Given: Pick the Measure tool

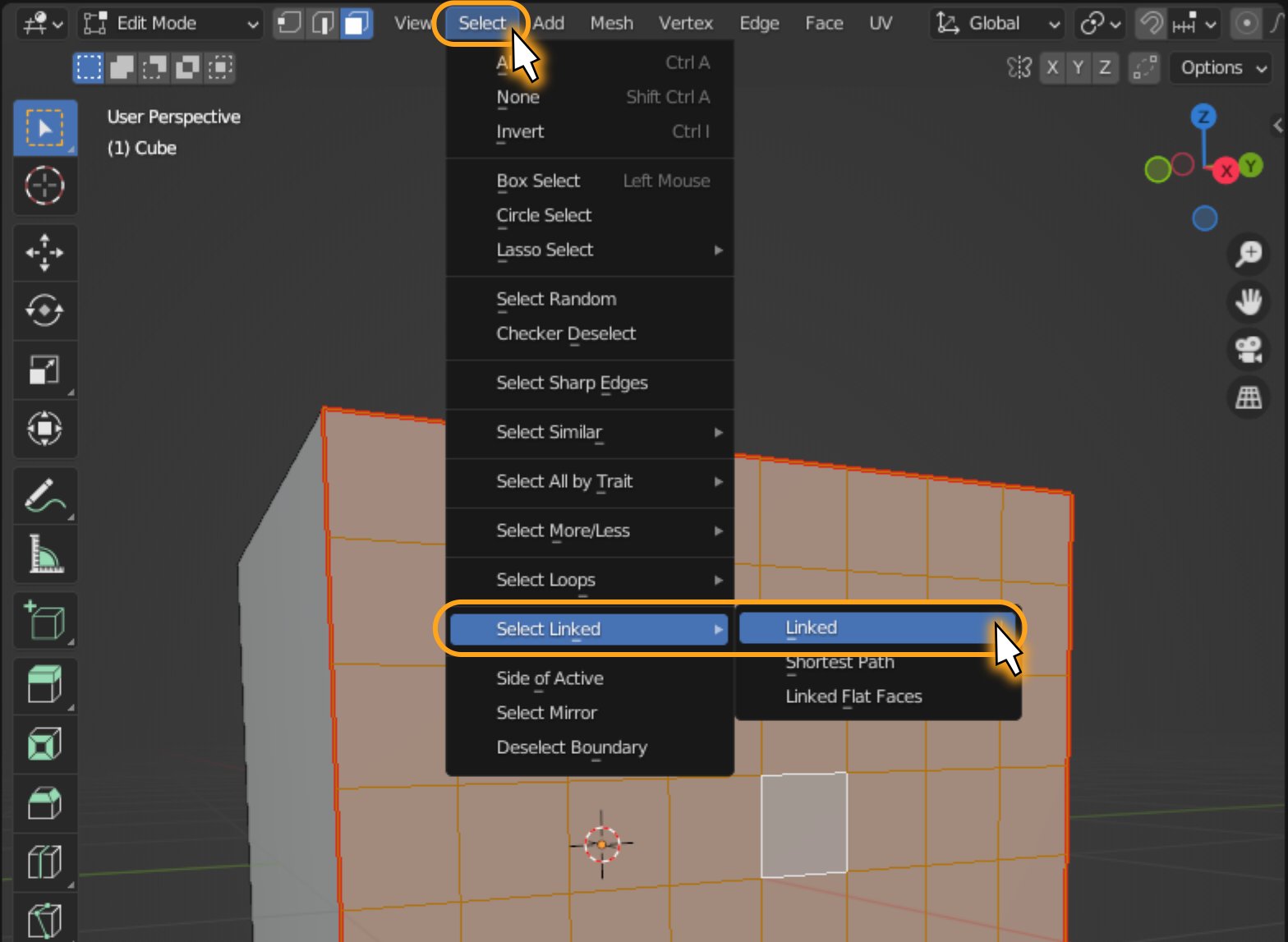Looking at the screenshot, I should 44,554.
